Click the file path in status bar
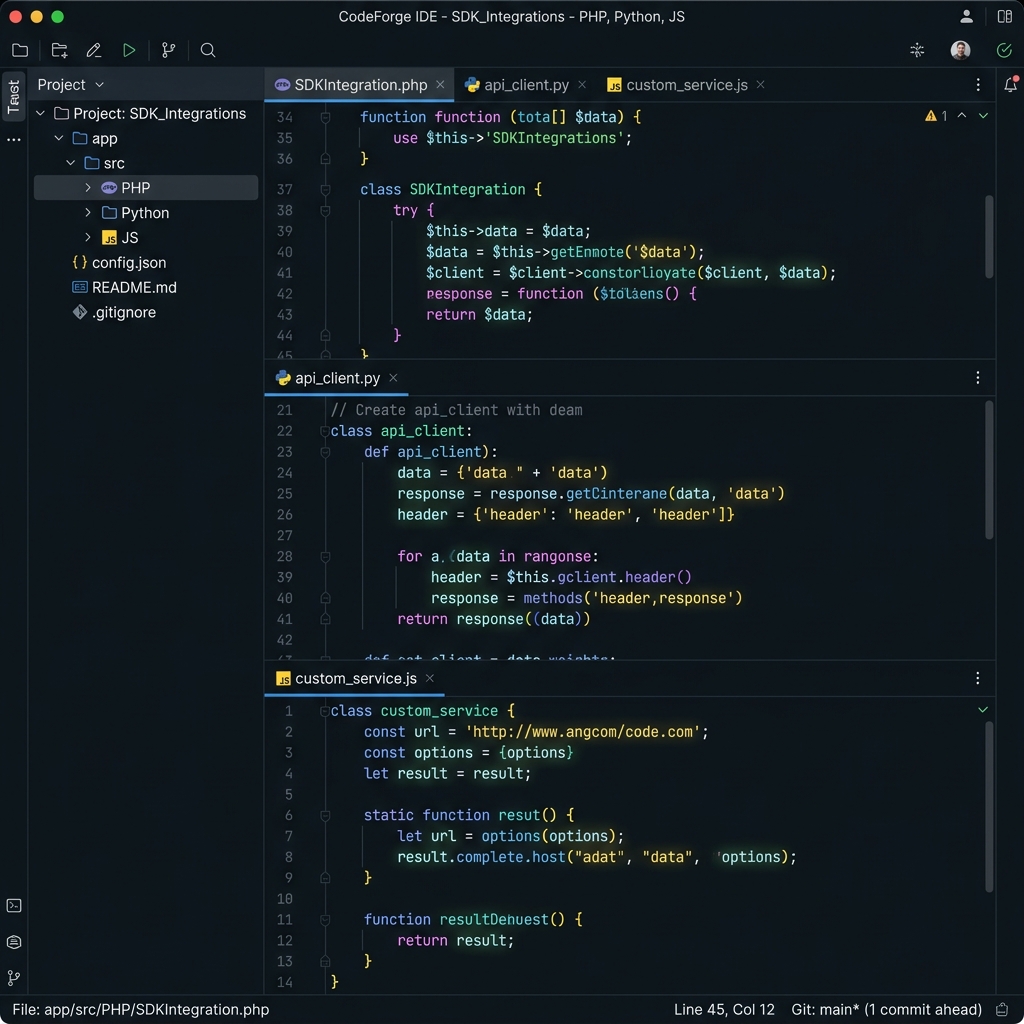Screen dimensions: 1024x1024 (x=140, y=1010)
